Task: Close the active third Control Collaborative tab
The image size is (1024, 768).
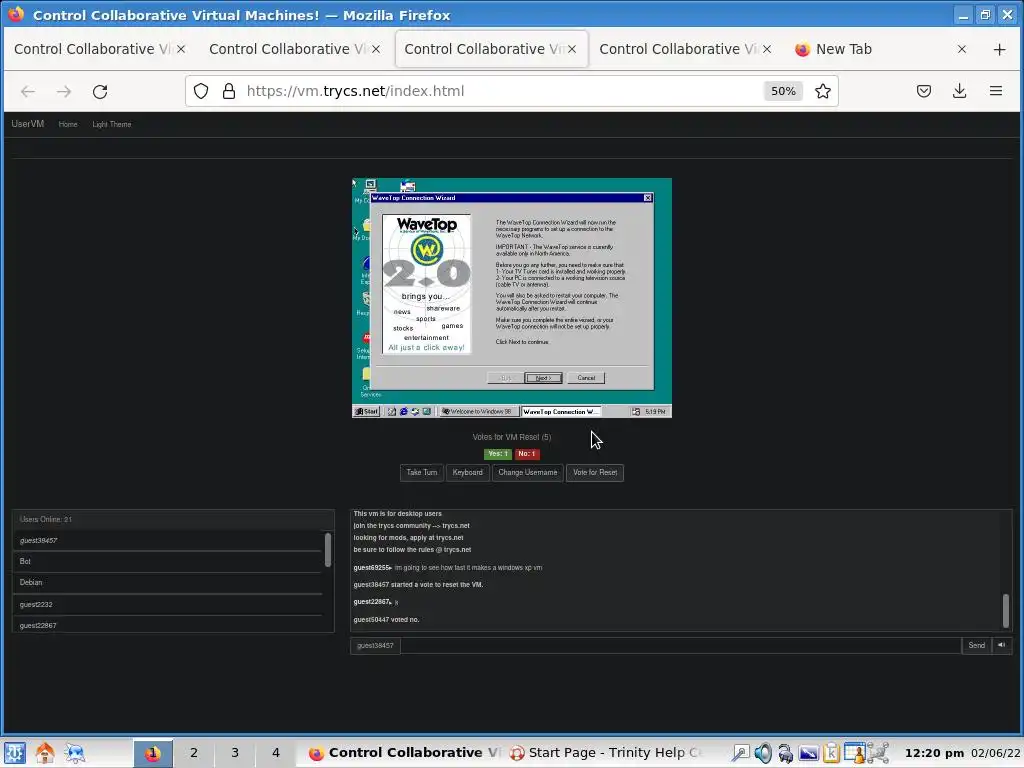Action: (571, 49)
